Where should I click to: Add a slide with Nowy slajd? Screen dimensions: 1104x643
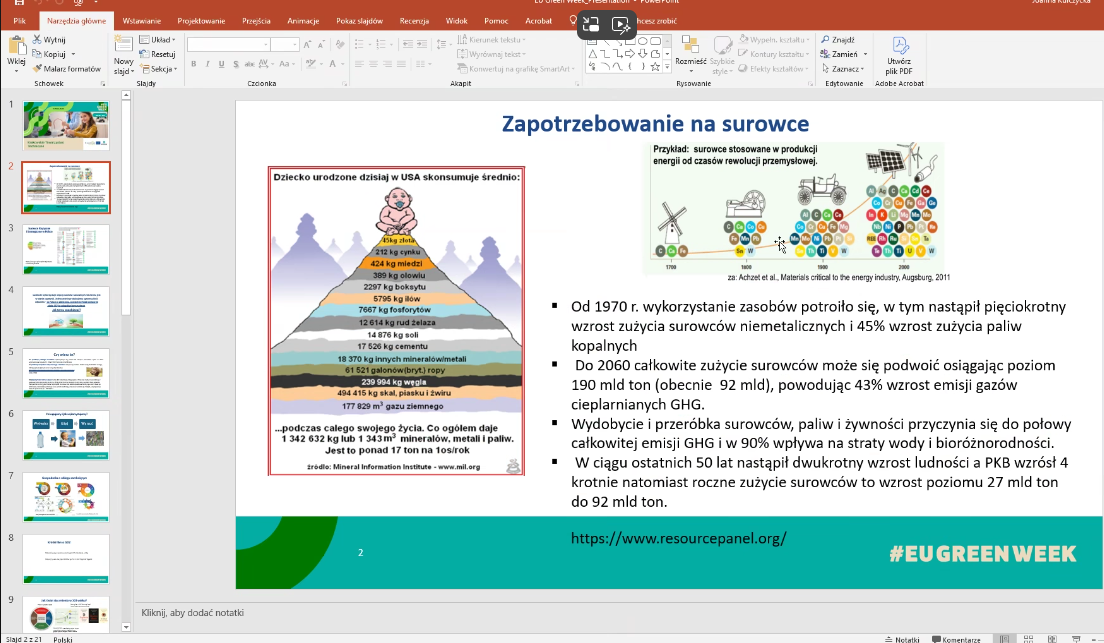tap(124, 55)
